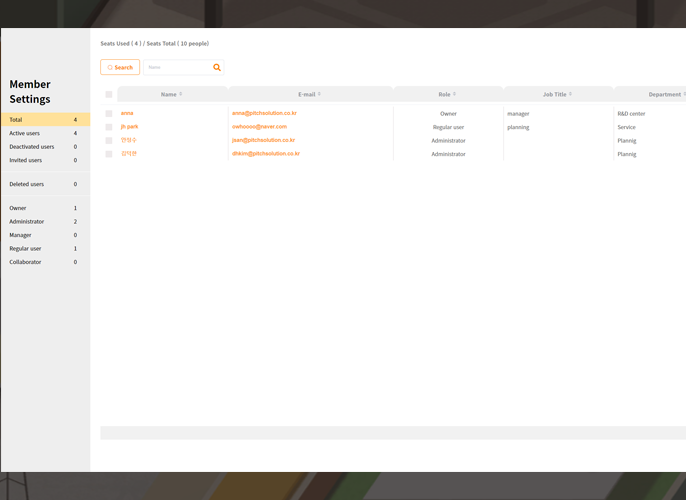Filter by Administrator role in sidebar
This screenshot has width=686, height=500.
46,221
